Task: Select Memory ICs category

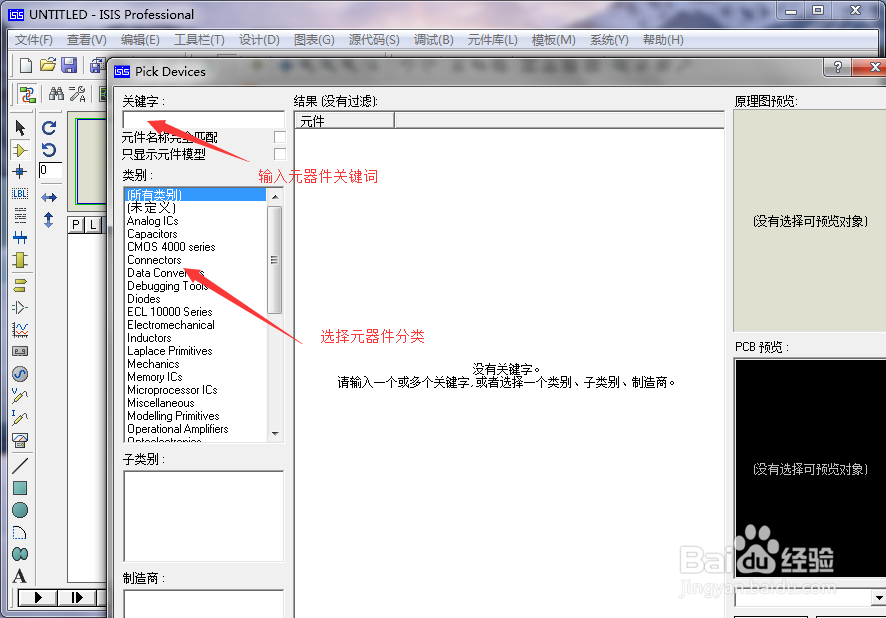Action: pos(155,377)
